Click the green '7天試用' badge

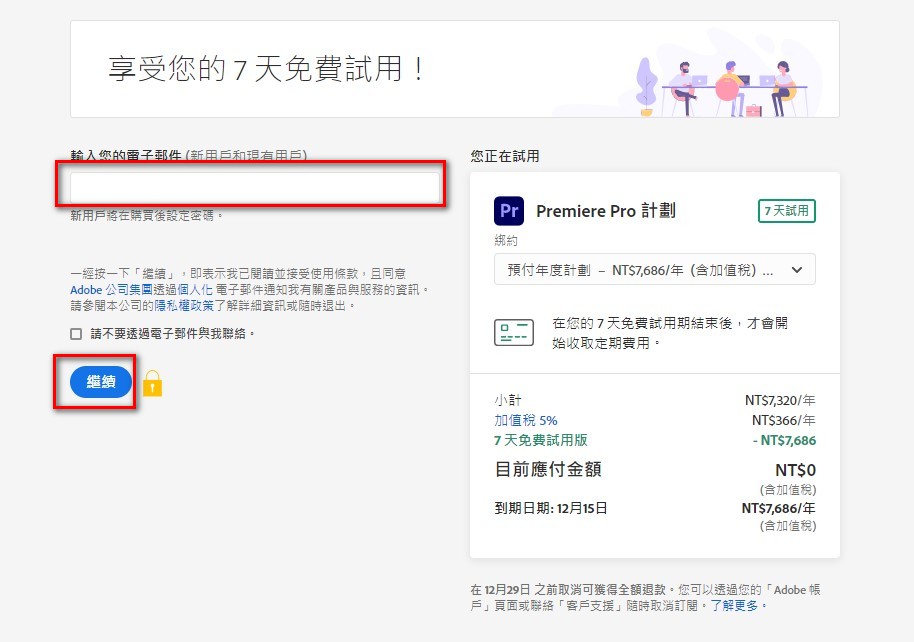786,211
